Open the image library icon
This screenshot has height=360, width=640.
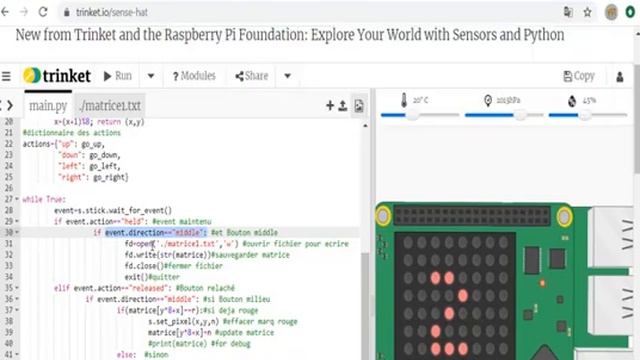coord(359,106)
